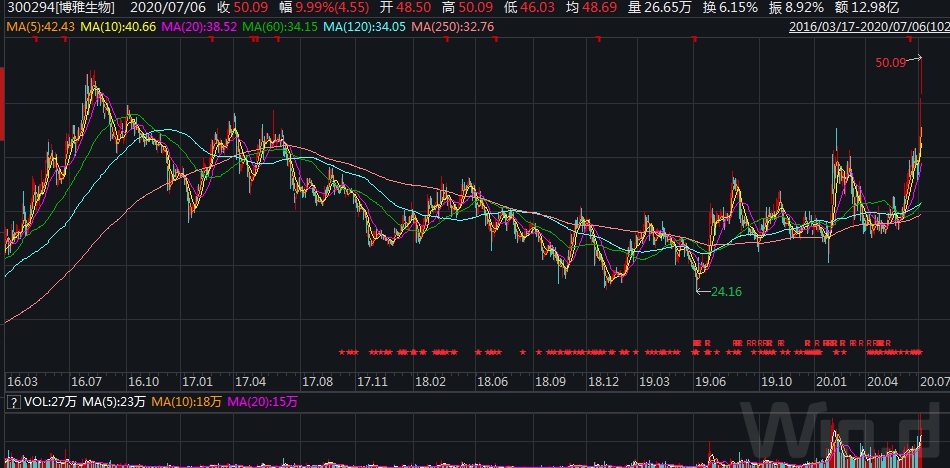Select the volume MA(20):15万 label
950x468 pixels.
pyautogui.click(x=263, y=402)
